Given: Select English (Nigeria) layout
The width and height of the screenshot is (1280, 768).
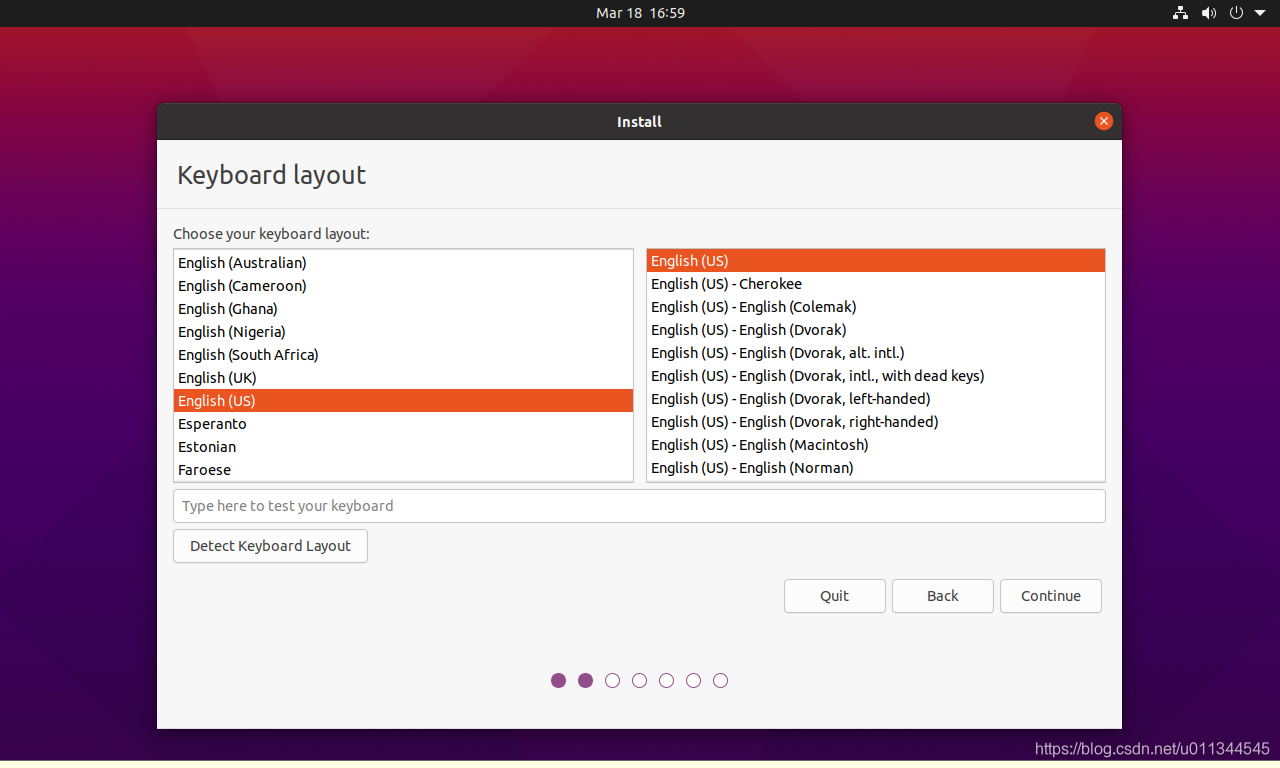Looking at the screenshot, I should [x=403, y=332].
